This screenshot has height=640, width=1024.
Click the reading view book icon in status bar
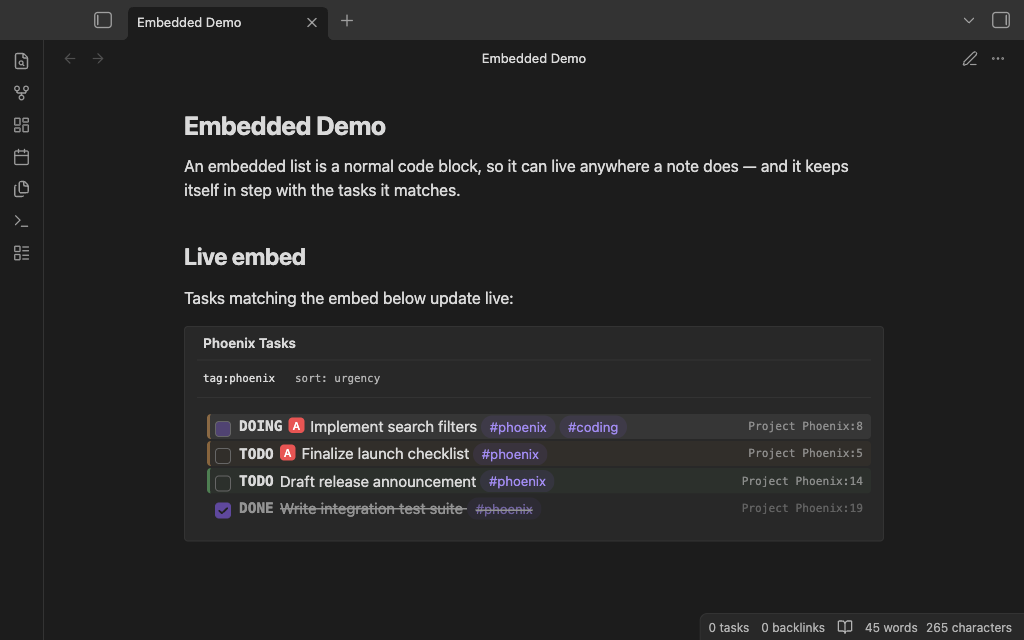[844, 627]
